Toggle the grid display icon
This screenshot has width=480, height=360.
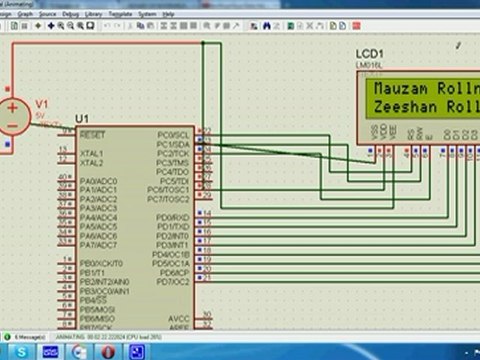25,26
